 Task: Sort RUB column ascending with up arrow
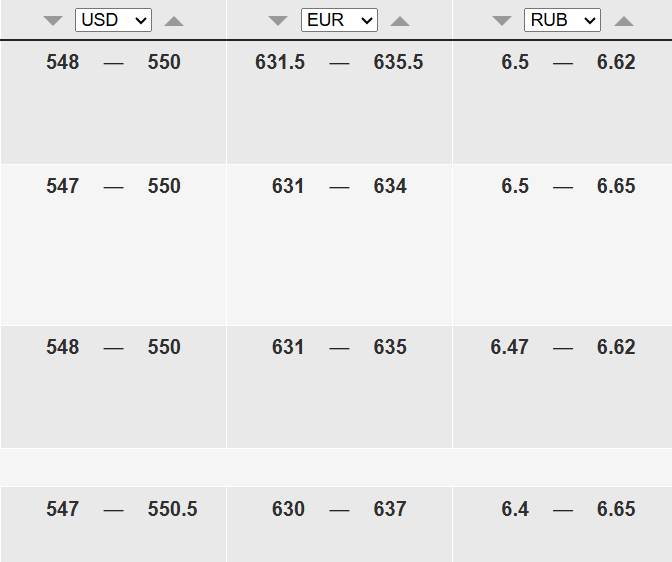(x=624, y=21)
